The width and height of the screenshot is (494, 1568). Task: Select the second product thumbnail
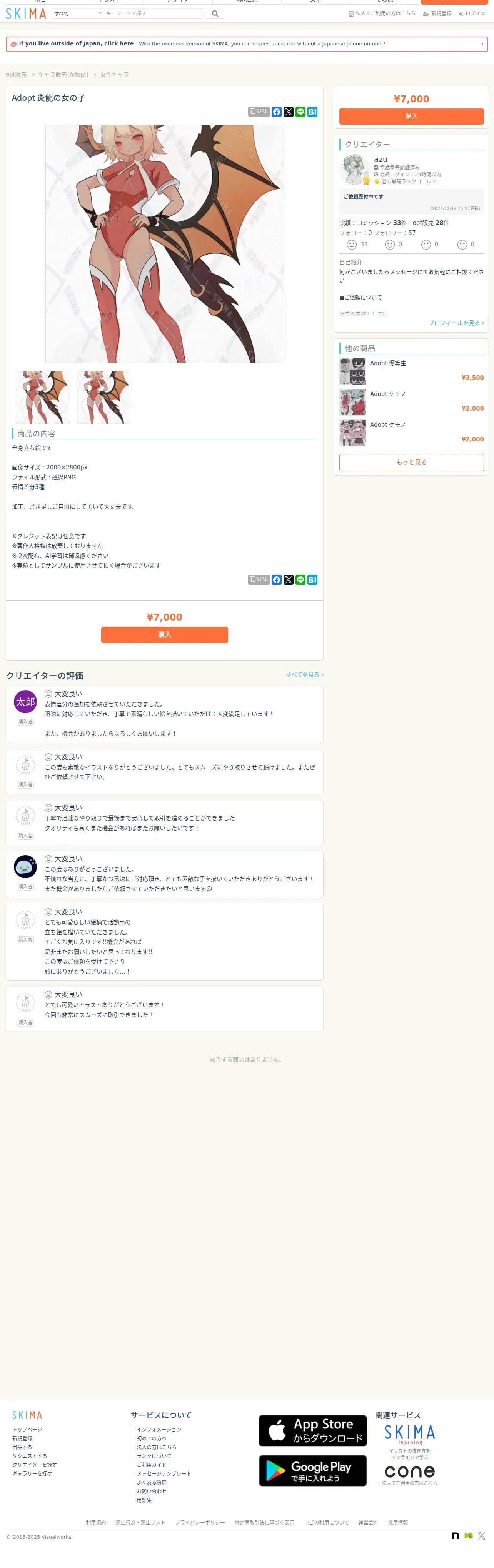tap(103, 398)
